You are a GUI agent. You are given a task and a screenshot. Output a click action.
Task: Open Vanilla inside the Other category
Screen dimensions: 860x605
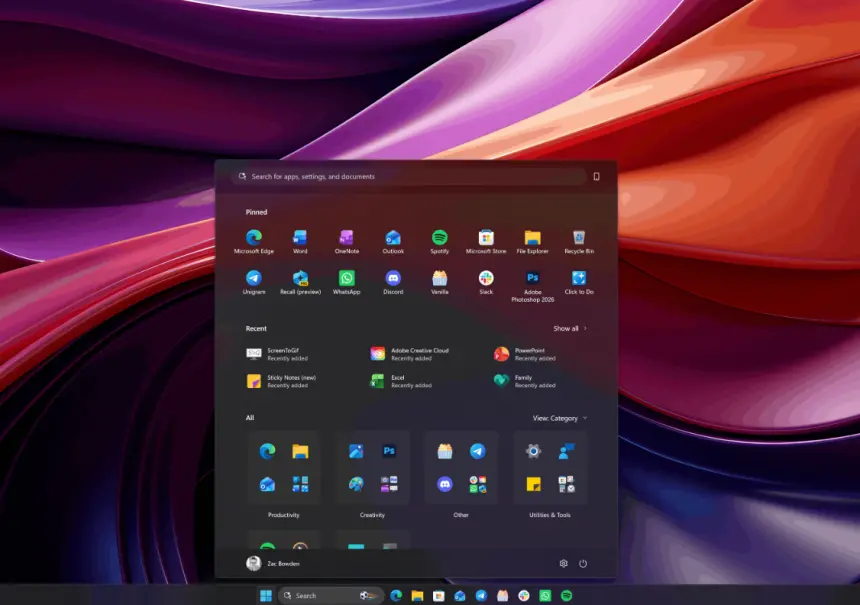[445, 451]
